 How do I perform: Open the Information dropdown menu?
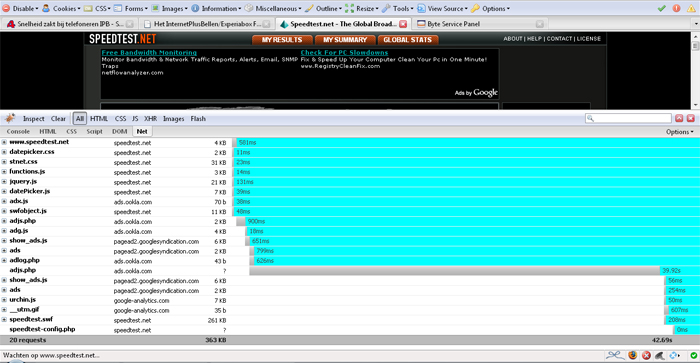(x=216, y=8)
